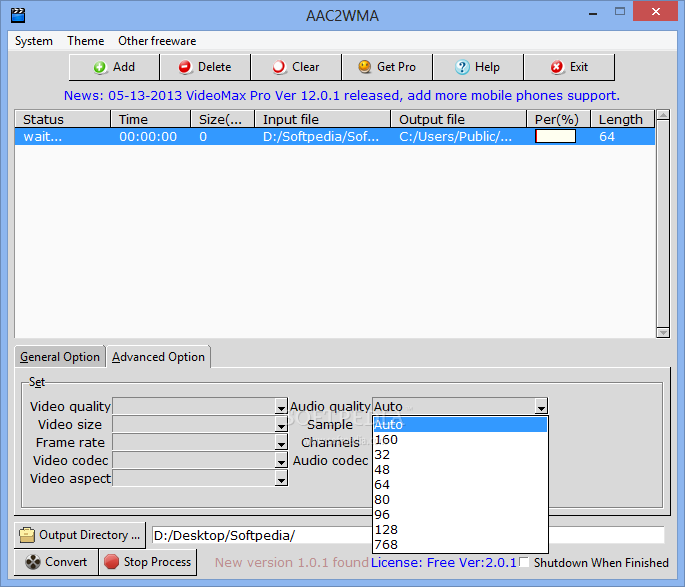Click the Clear circle icon
This screenshot has height=587, width=685.
(279, 67)
